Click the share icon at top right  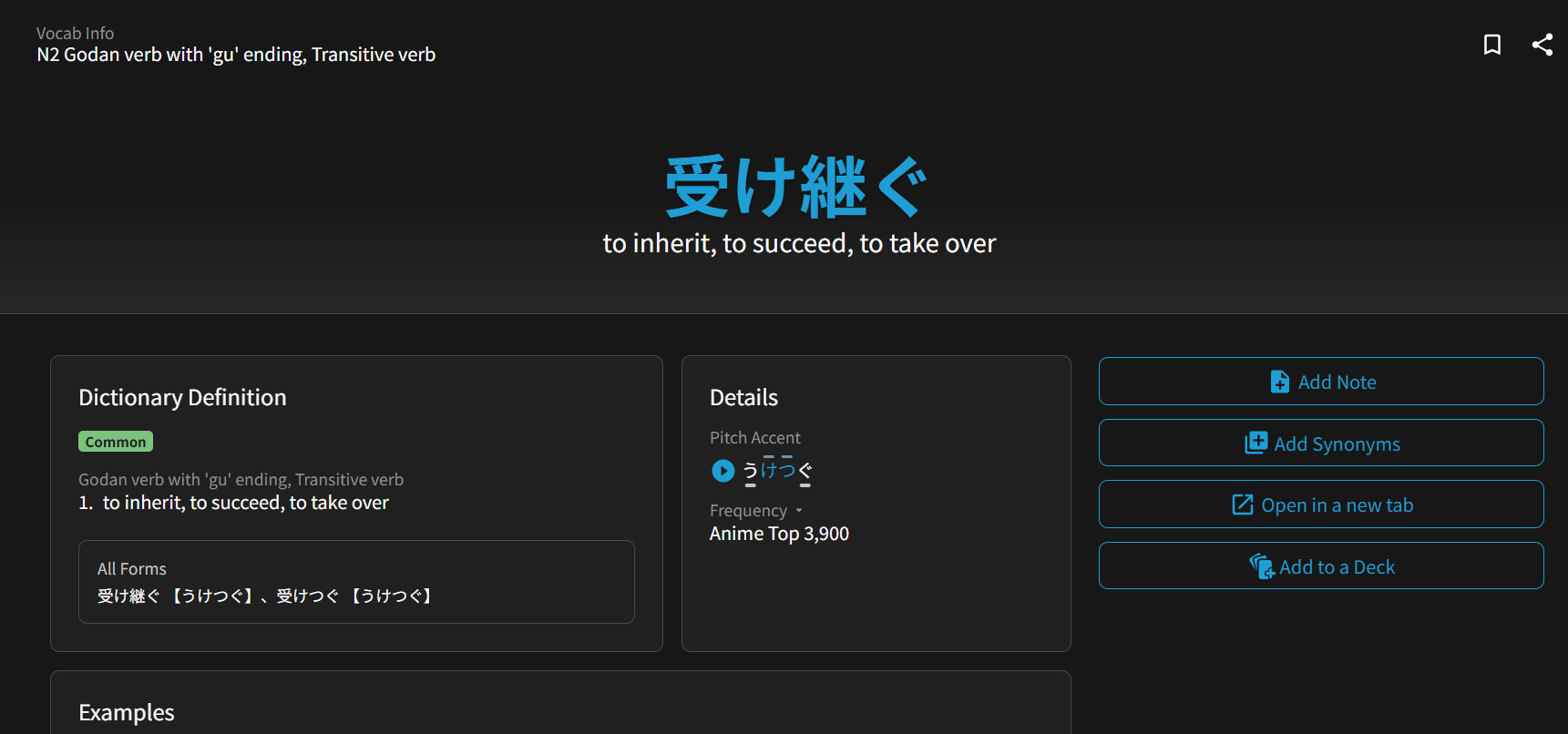click(1542, 45)
